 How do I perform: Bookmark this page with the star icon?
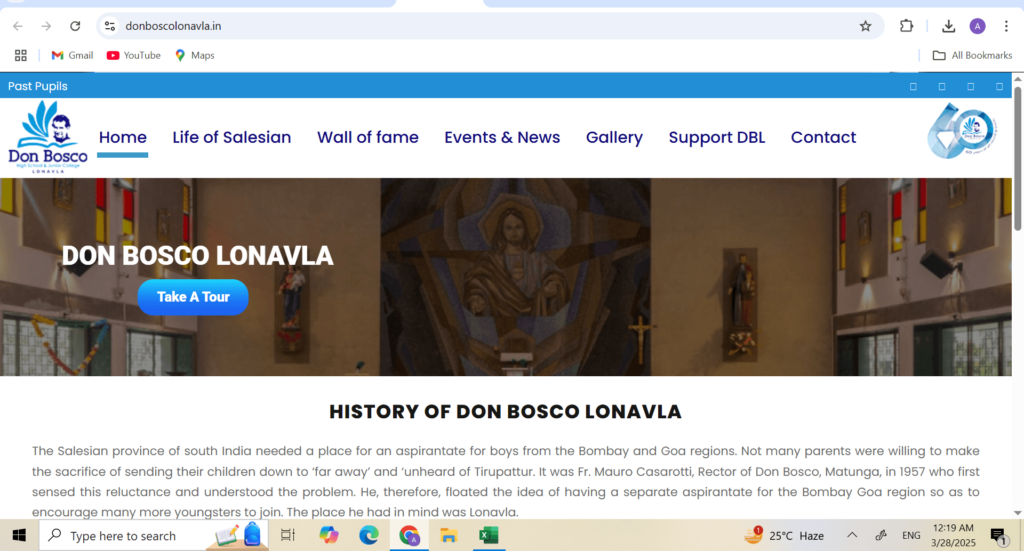pos(865,26)
